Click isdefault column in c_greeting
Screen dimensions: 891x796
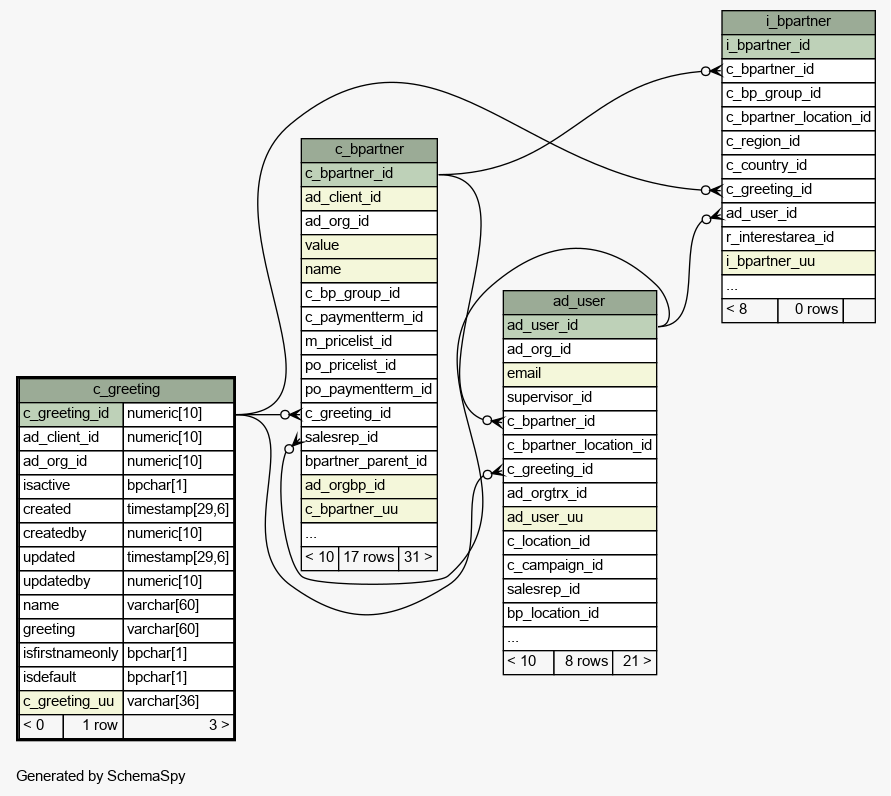pyautogui.click(x=71, y=678)
